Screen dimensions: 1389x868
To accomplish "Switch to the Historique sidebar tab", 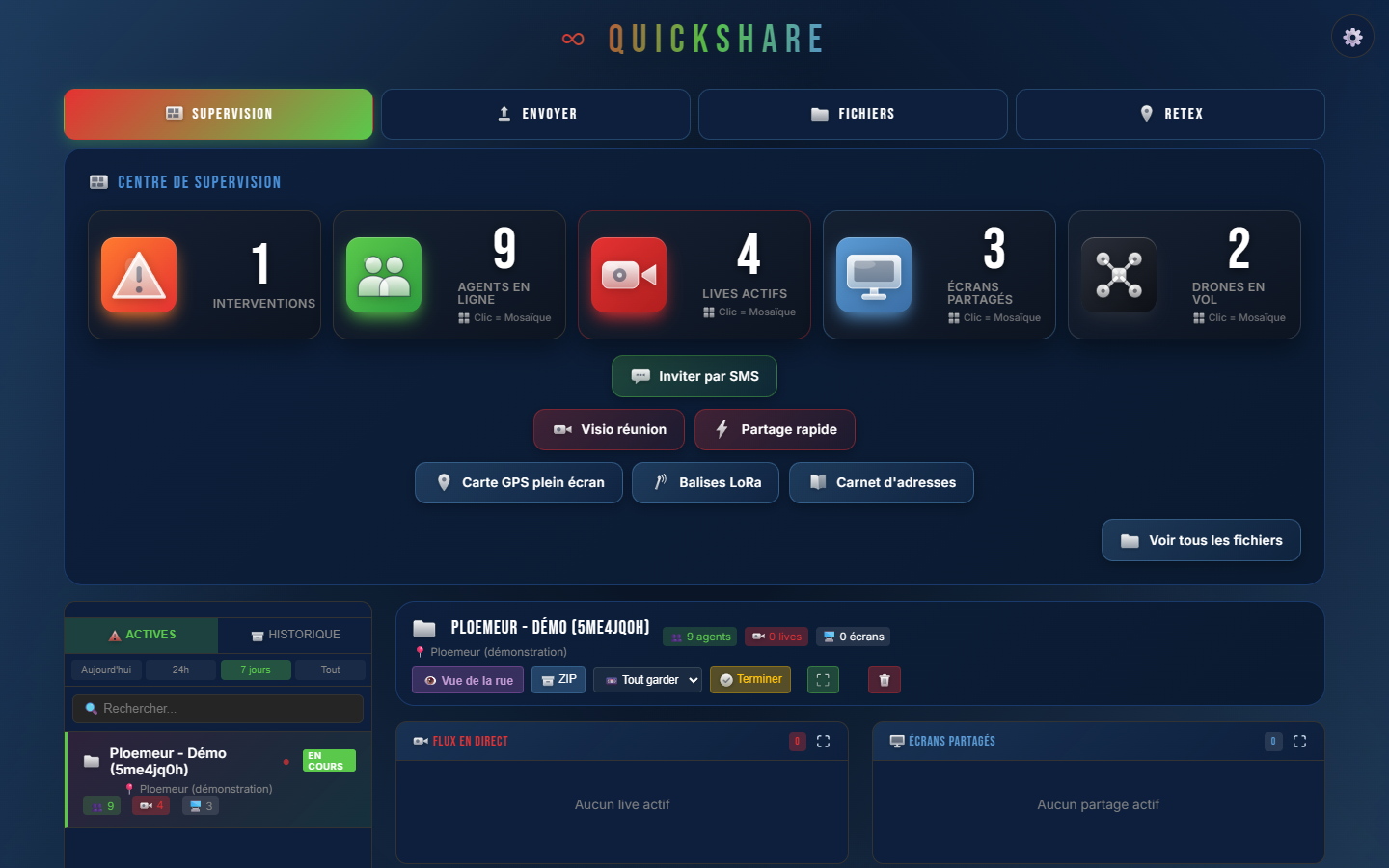I will [295, 635].
